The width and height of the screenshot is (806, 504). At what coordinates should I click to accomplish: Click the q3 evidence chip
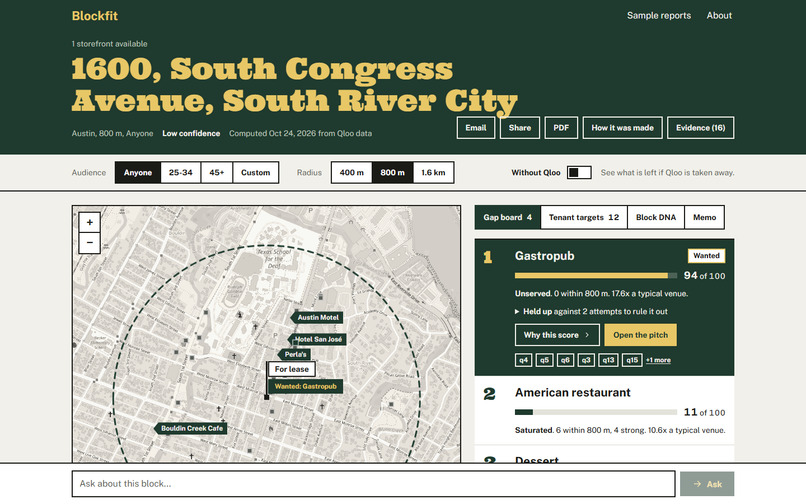tap(586, 360)
